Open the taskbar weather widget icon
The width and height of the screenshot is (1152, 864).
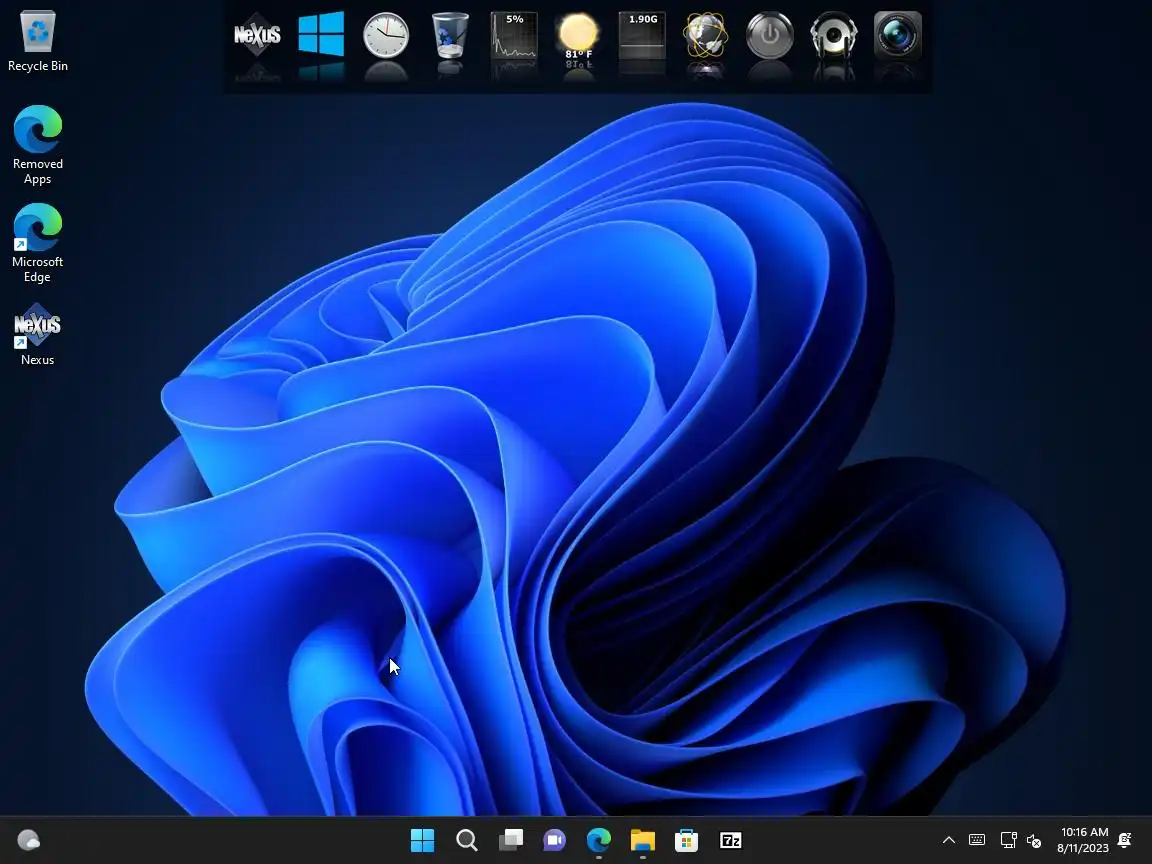coord(29,840)
